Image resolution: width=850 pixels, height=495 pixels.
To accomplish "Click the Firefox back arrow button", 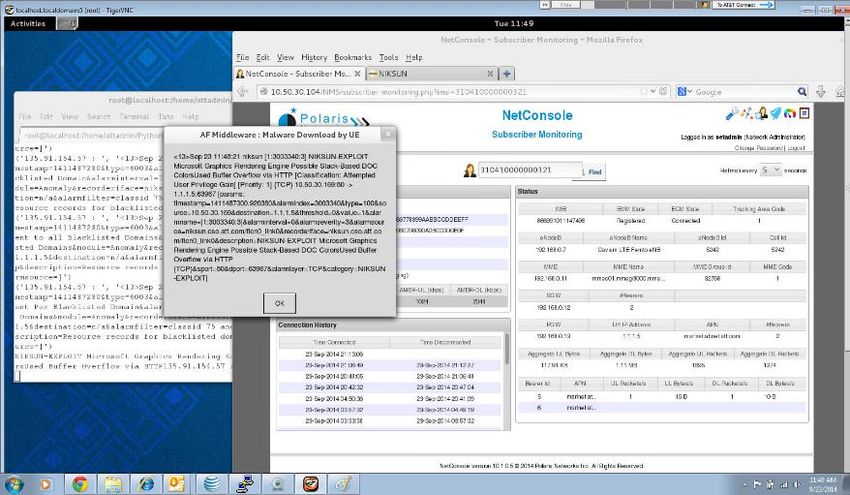I will [x=242, y=92].
